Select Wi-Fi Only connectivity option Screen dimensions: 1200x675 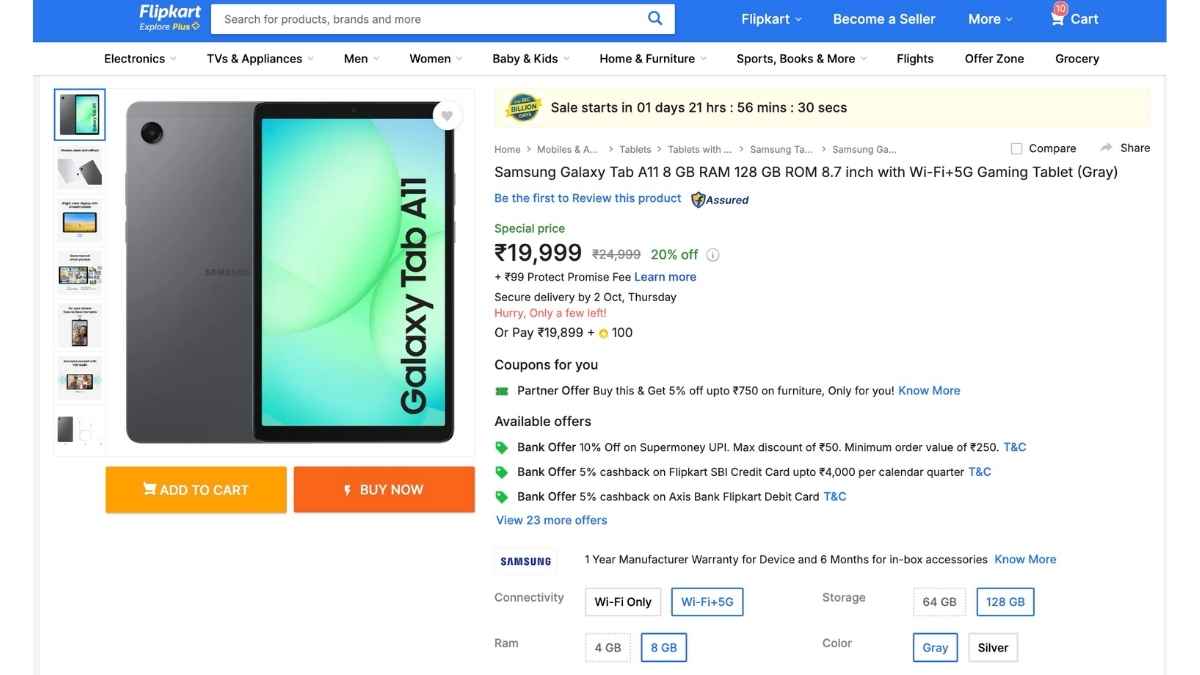coord(623,601)
